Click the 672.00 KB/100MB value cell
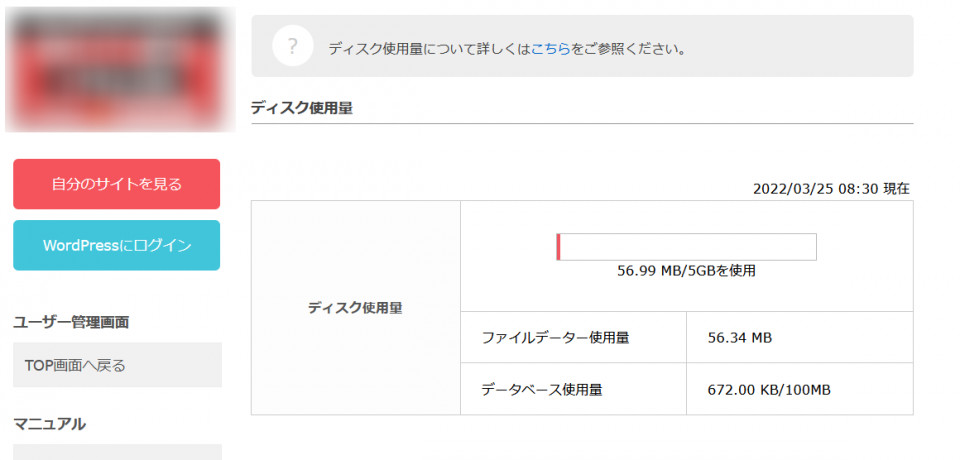Viewport: 960px width, 460px height. coord(800,389)
